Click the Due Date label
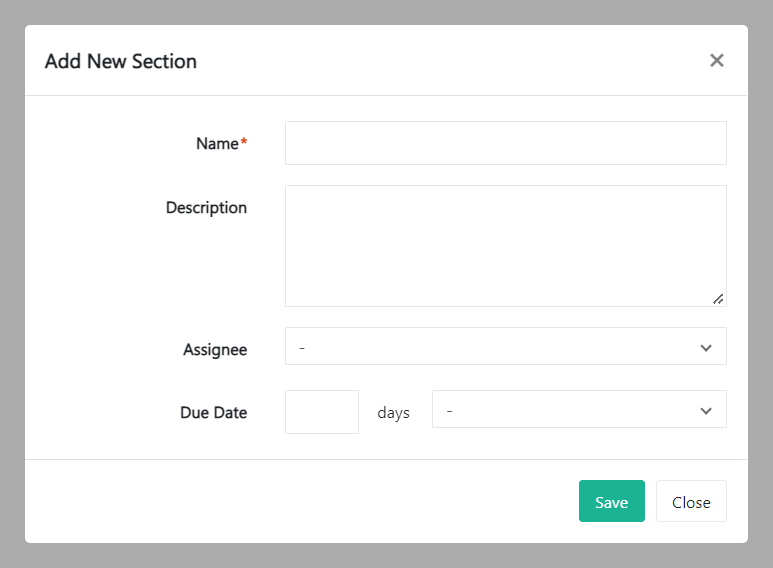This screenshot has height=568, width=773. (213, 412)
